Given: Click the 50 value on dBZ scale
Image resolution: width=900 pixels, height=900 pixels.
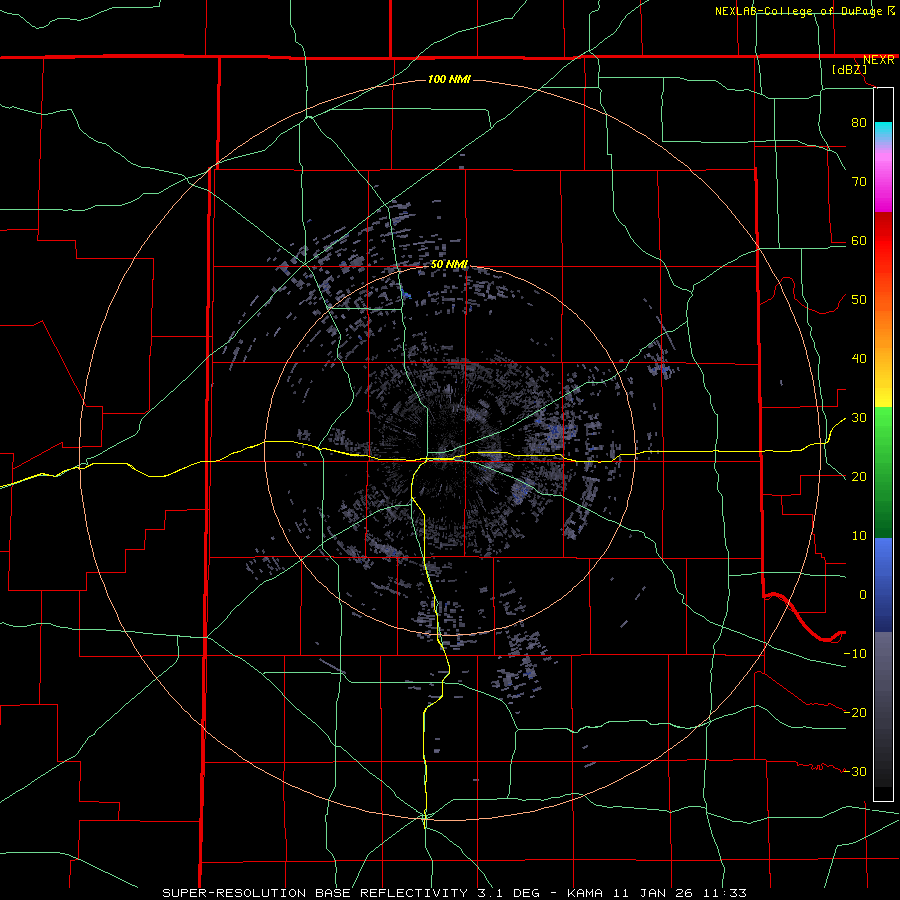Looking at the screenshot, I should click(859, 300).
